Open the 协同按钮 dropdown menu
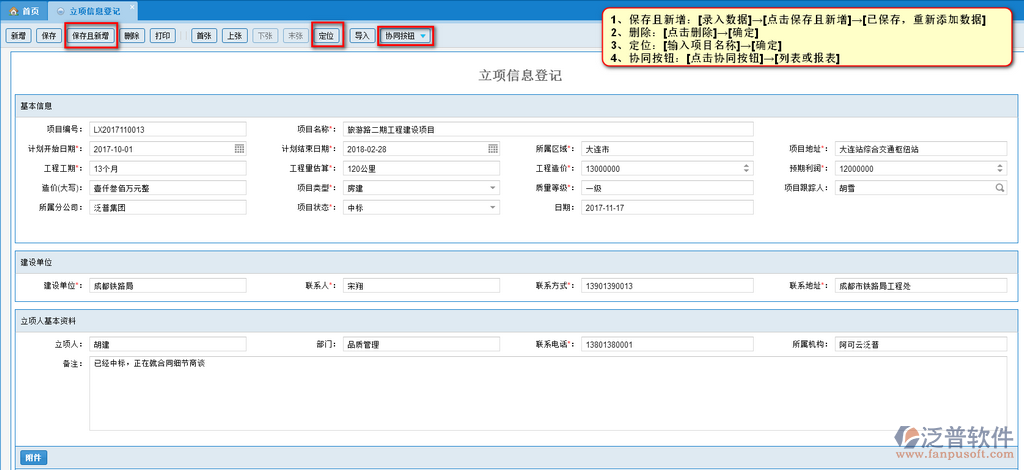1024x470 pixels. (406, 35)
